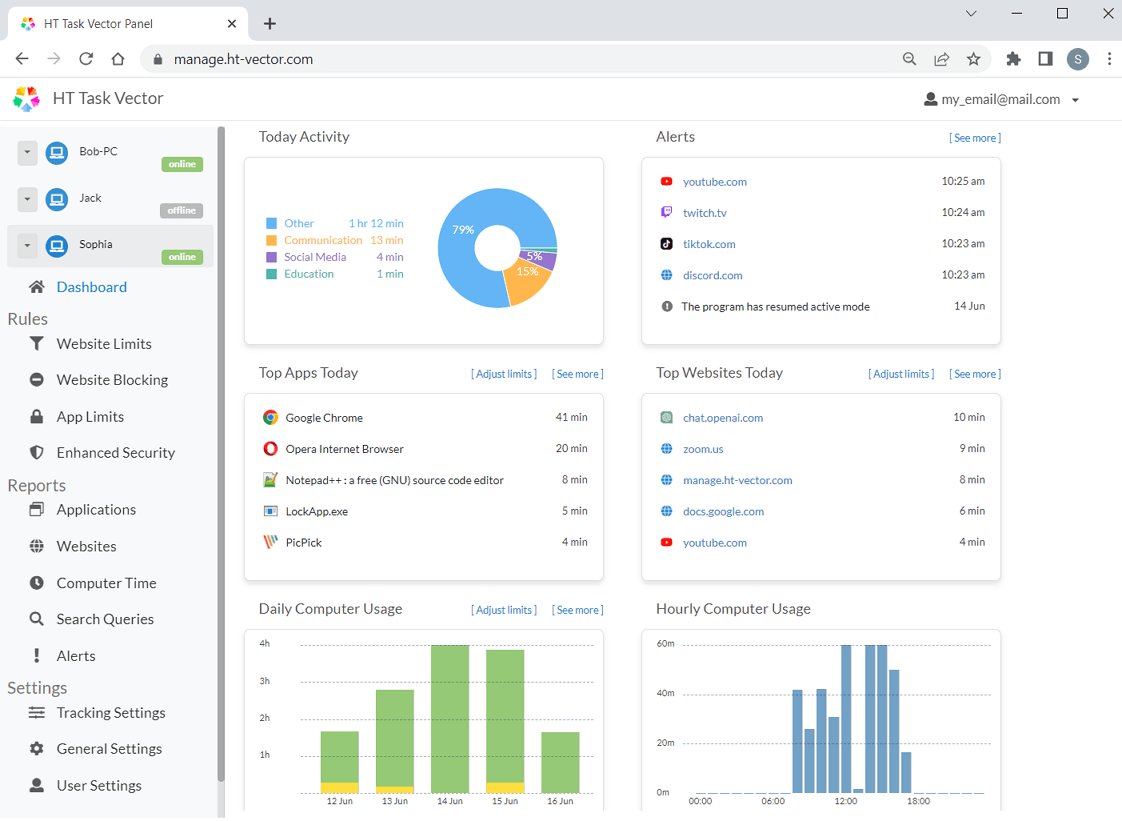Screen dimensions: 1122x821
Task: Click the Search Queries magnifier icon
Action: click(37, 619)
